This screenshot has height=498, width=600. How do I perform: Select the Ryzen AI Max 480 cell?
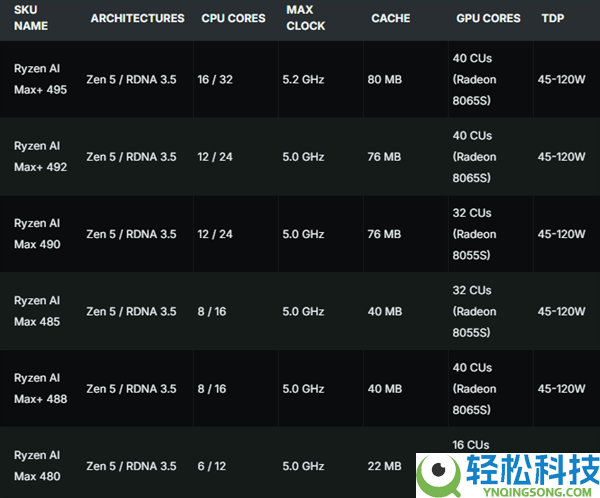37,466
